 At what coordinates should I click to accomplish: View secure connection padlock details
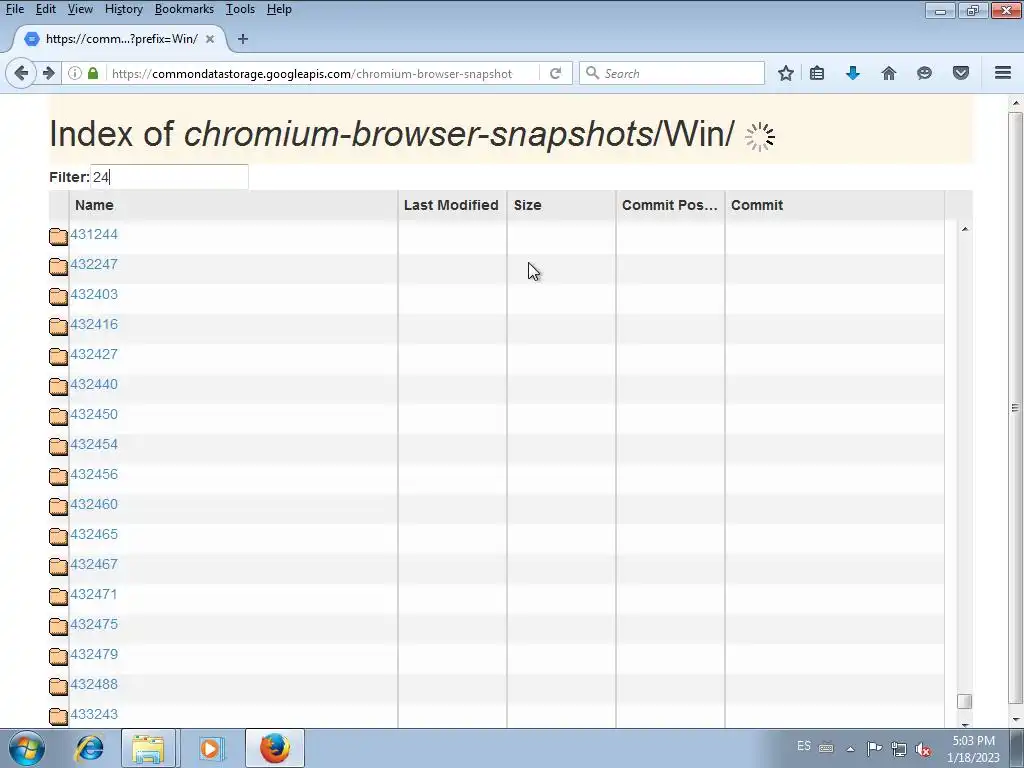(x=93, y=73)
